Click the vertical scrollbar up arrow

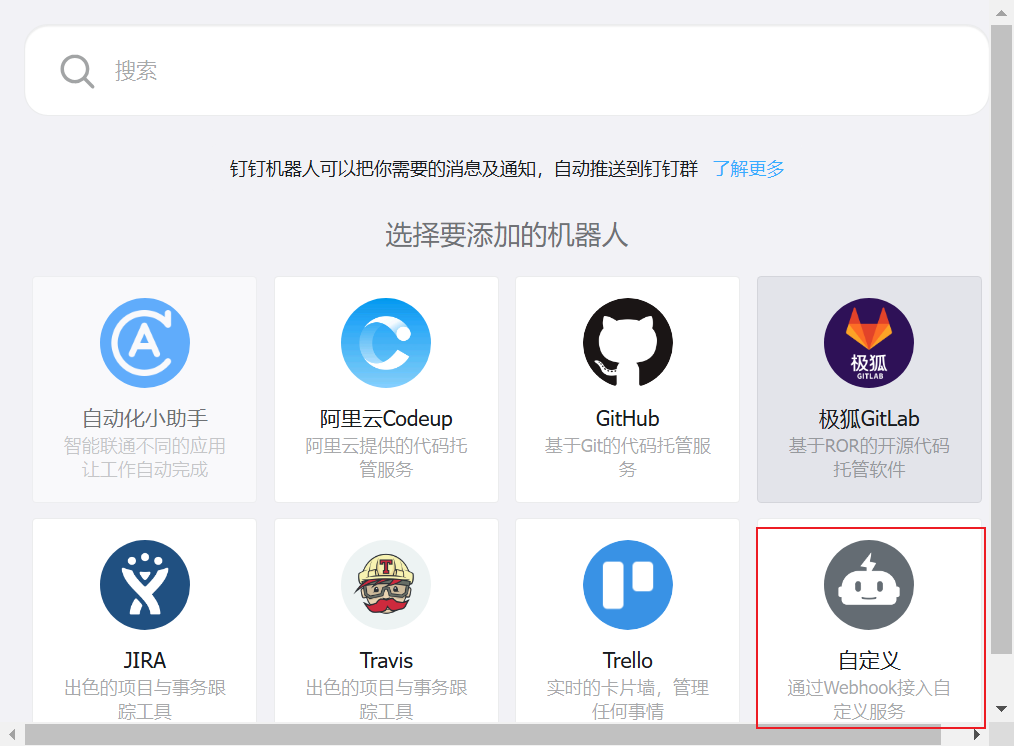(x=1001, y=12)
